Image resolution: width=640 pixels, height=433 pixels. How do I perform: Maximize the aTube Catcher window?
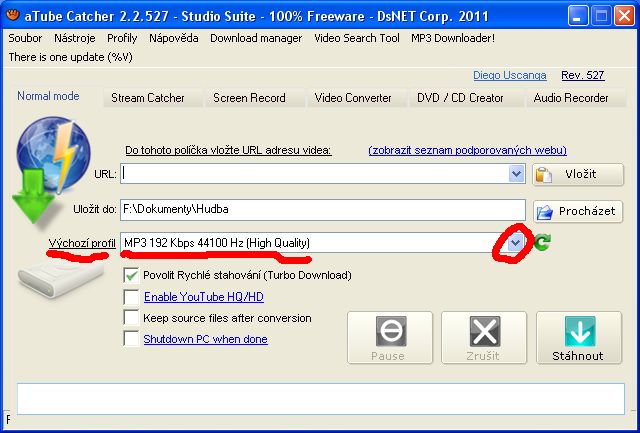click(601, 16)
